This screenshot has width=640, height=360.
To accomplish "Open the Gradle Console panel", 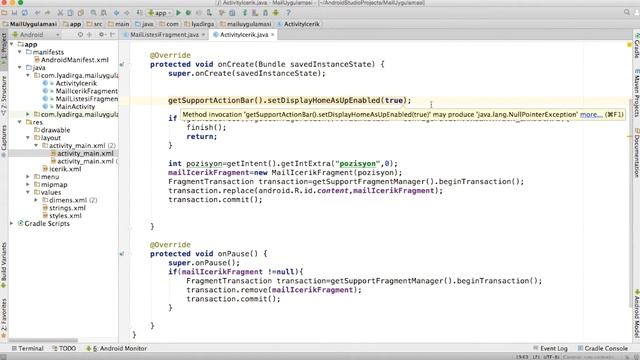I will click(x=603, y=348).
